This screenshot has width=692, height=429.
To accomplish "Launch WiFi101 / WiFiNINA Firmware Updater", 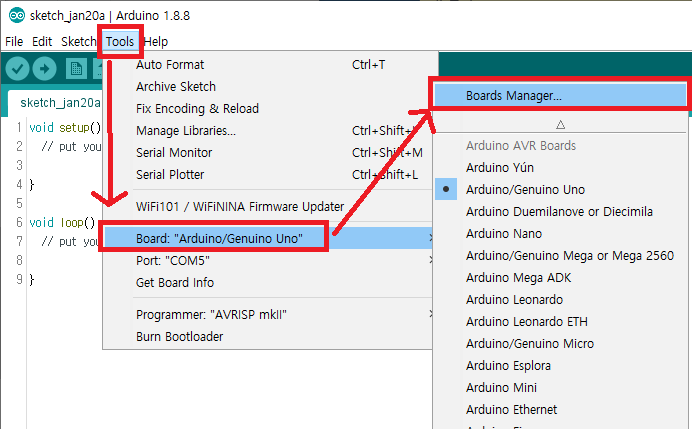I will [x=267, y=207].
